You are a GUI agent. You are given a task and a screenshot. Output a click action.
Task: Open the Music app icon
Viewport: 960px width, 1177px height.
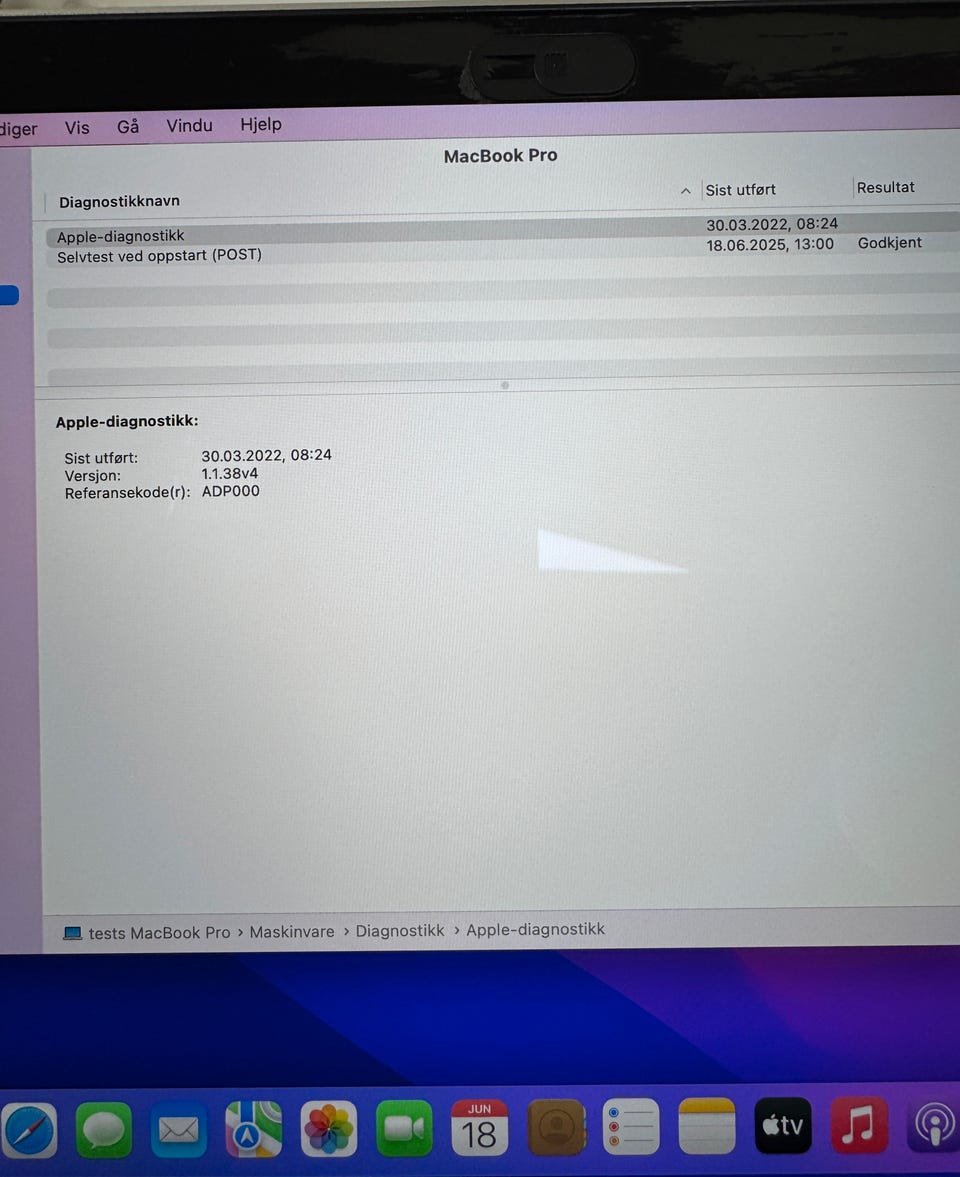pos(859,1124)
